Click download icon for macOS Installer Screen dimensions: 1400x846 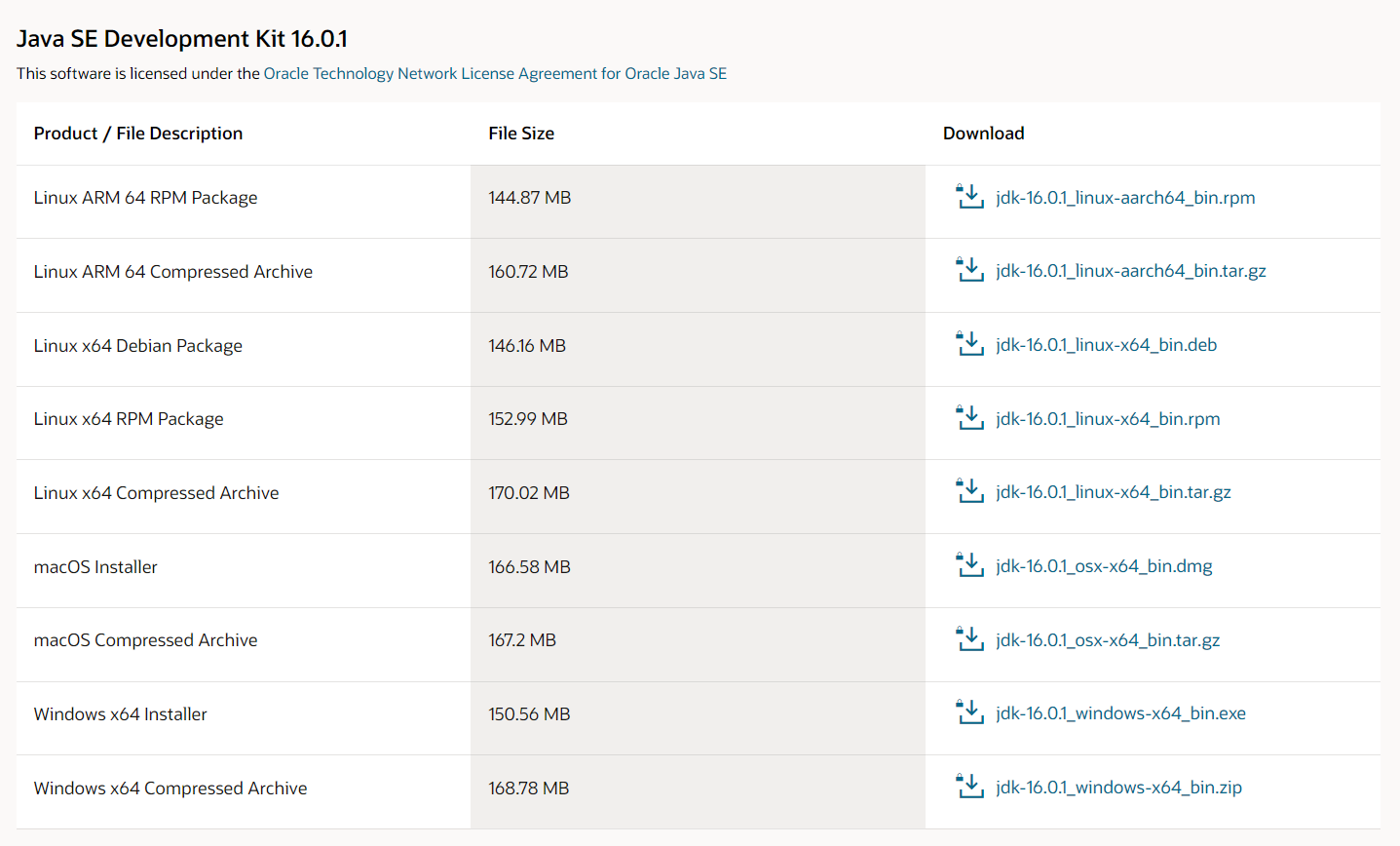[970, 565]
